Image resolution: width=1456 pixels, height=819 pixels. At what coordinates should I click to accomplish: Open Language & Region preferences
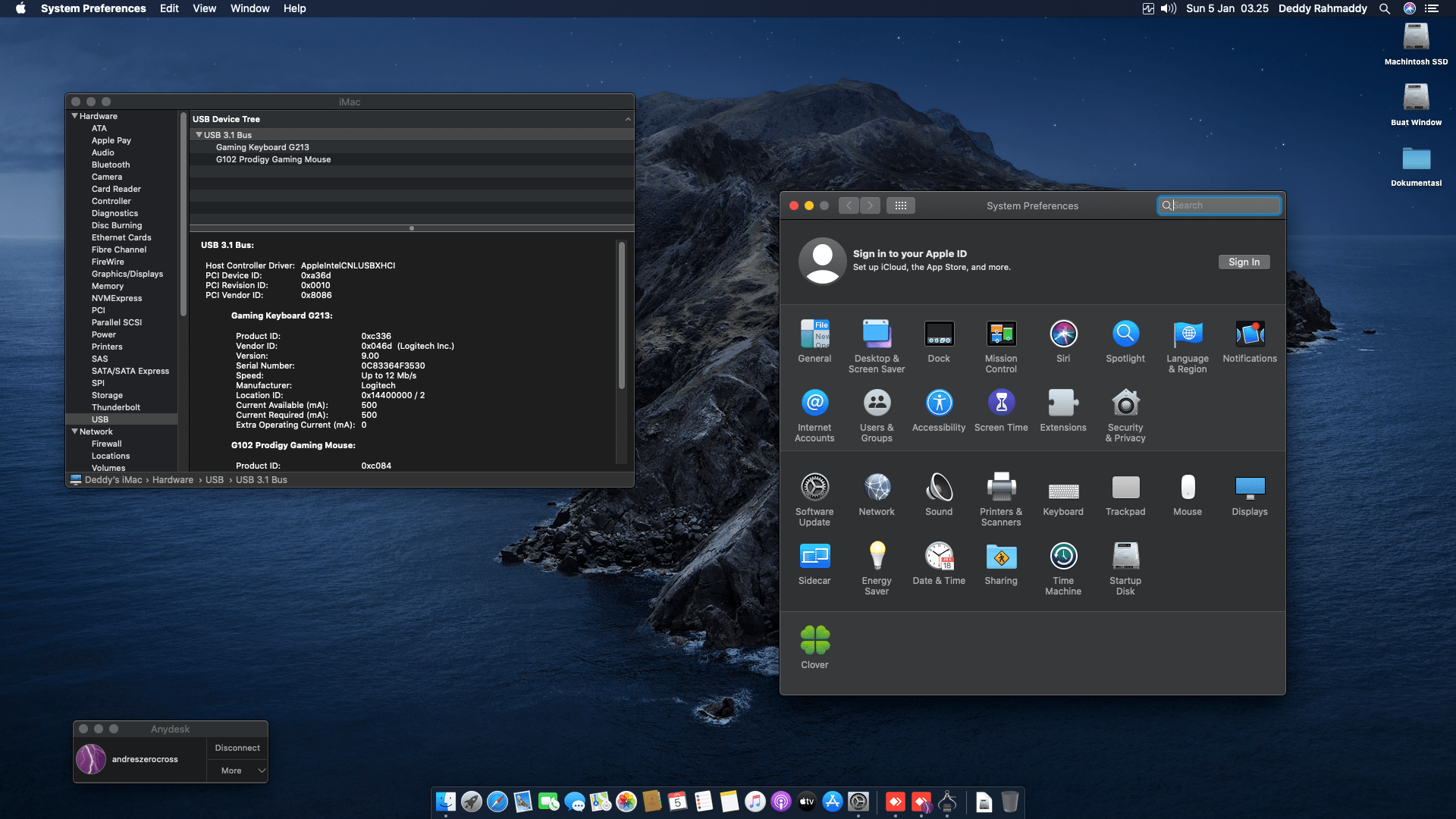coord(1188,346)
